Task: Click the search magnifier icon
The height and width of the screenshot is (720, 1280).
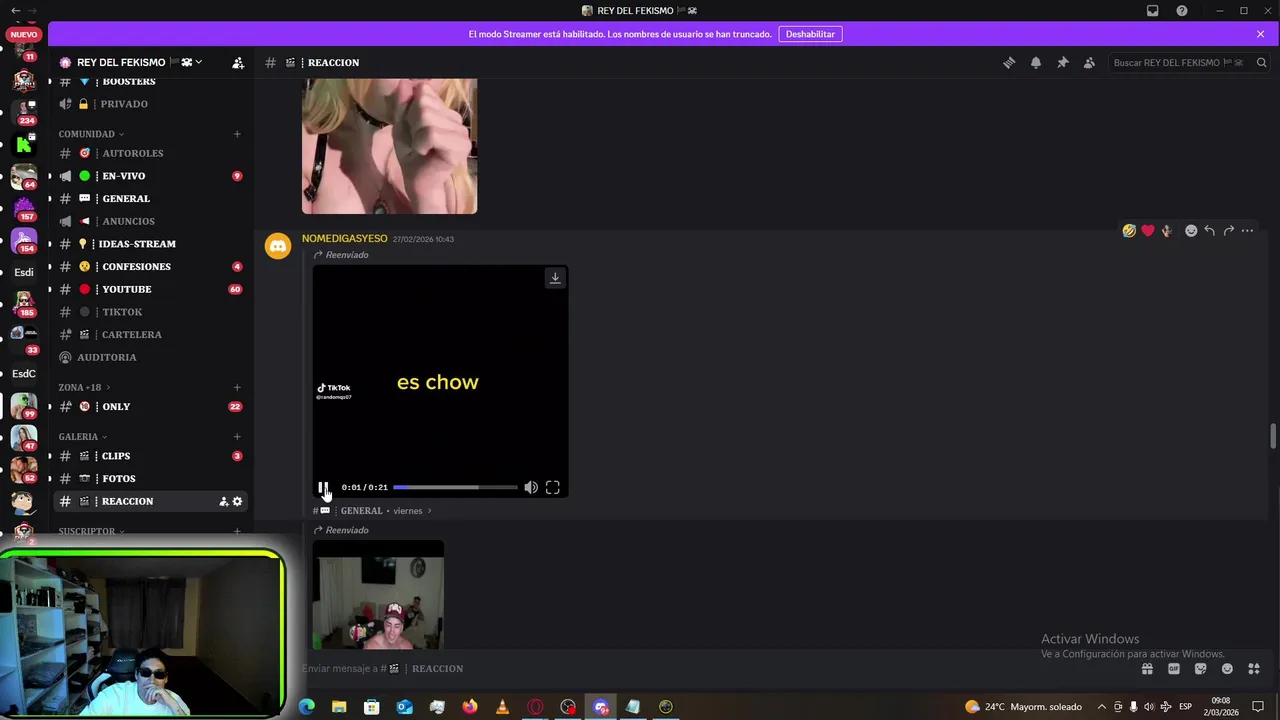Action: (1262, 62)
